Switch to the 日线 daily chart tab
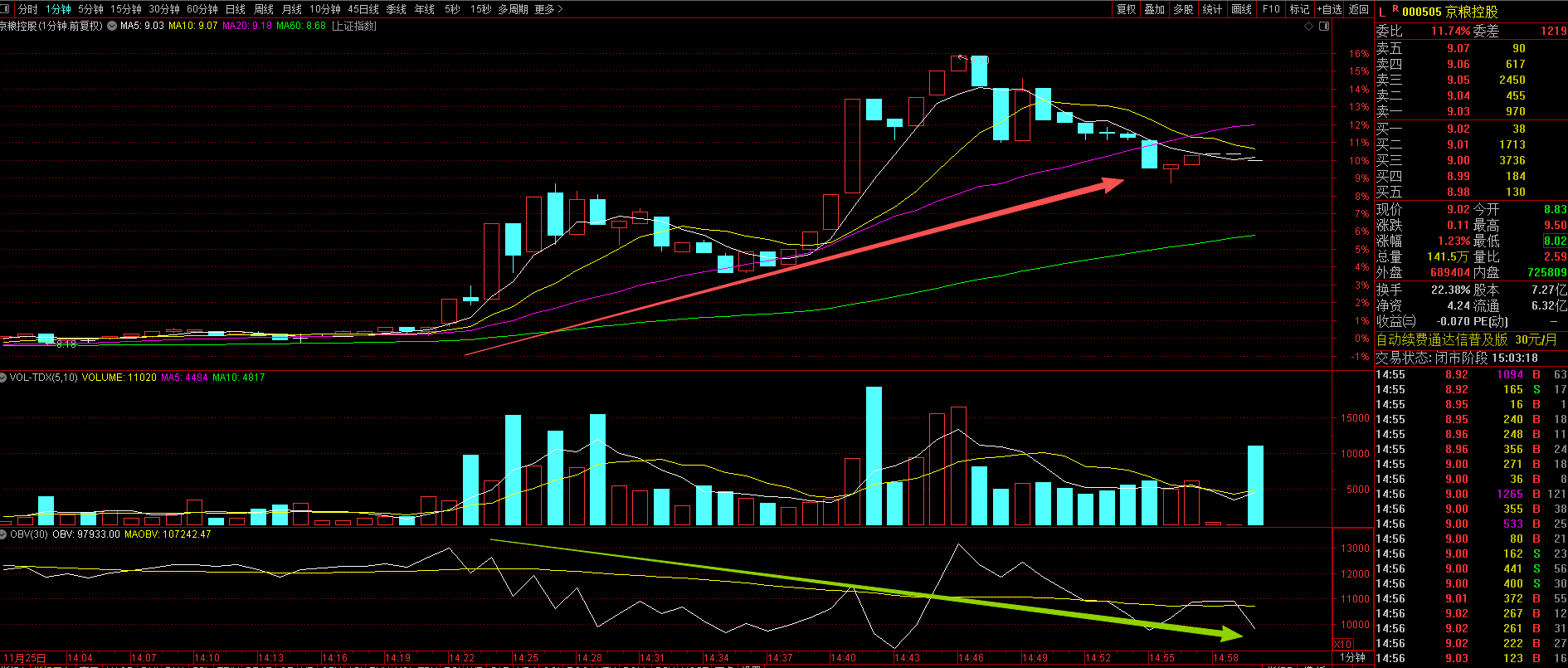 [x=236, y=9]
